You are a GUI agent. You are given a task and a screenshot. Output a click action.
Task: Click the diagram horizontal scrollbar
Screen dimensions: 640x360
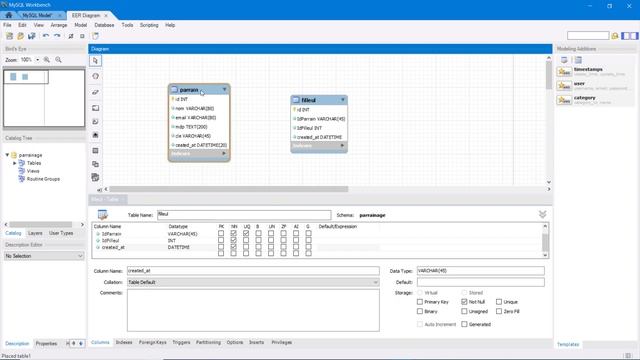click(x=229, y=189)
